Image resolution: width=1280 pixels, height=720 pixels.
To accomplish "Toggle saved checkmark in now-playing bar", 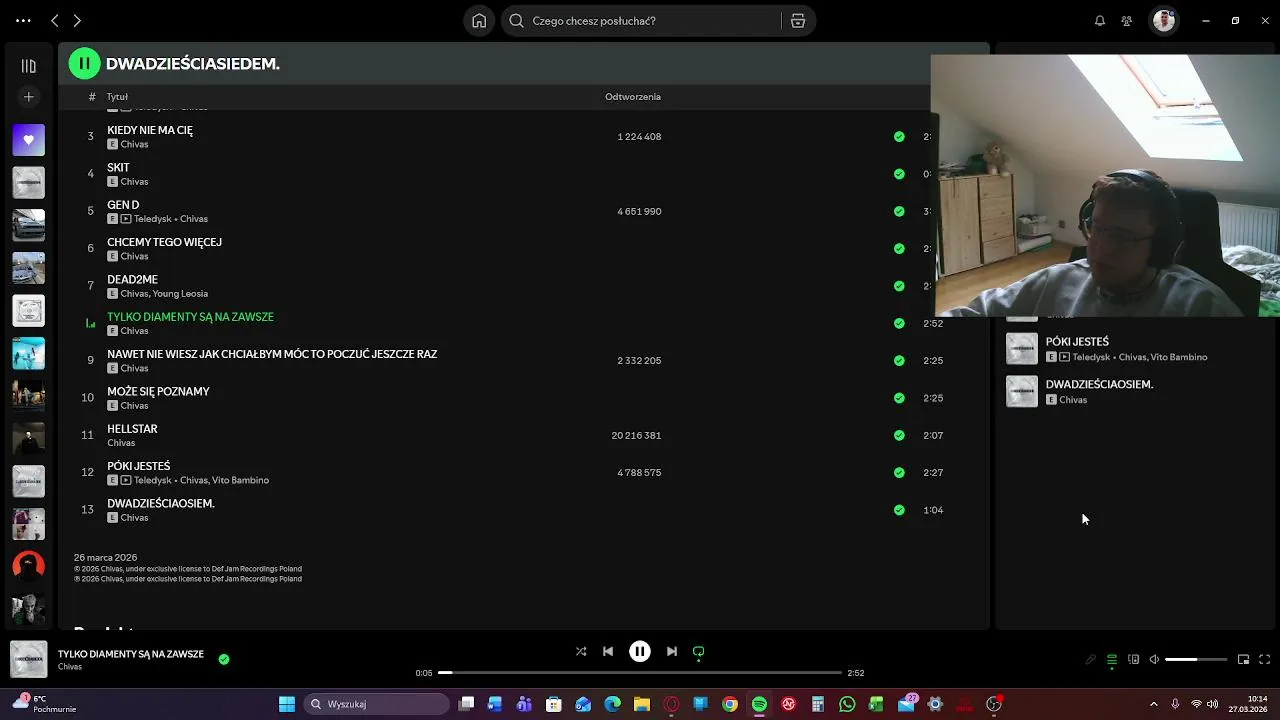I will [x=224, y=659].
